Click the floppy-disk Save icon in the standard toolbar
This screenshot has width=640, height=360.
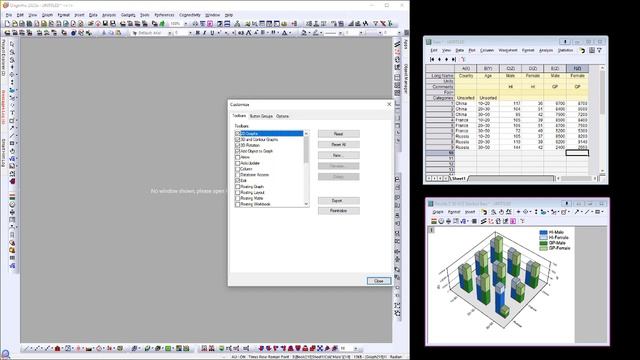pyautogui.click(x=105, y=24)
